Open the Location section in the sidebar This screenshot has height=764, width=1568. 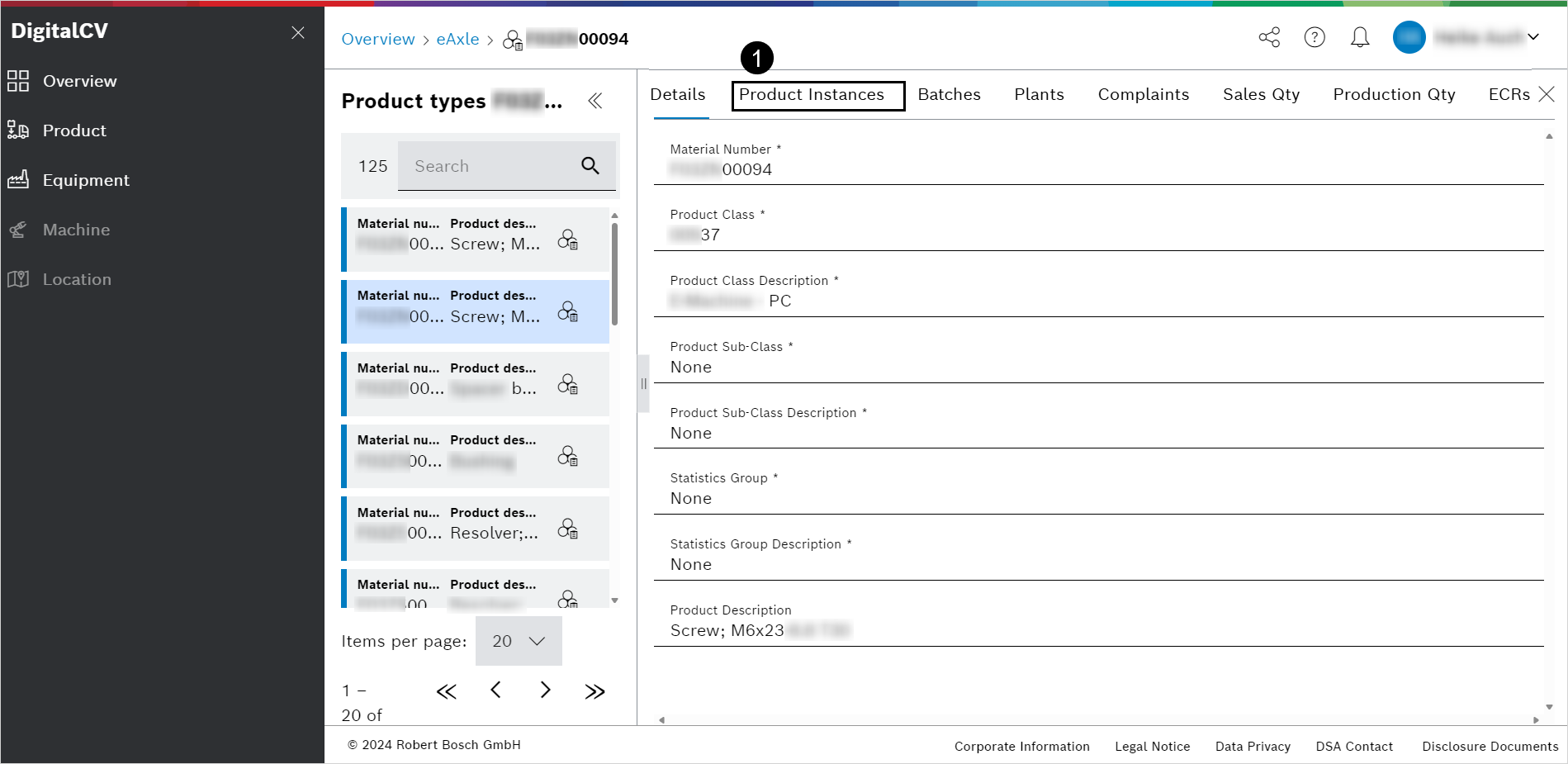(x=77, y=279)
